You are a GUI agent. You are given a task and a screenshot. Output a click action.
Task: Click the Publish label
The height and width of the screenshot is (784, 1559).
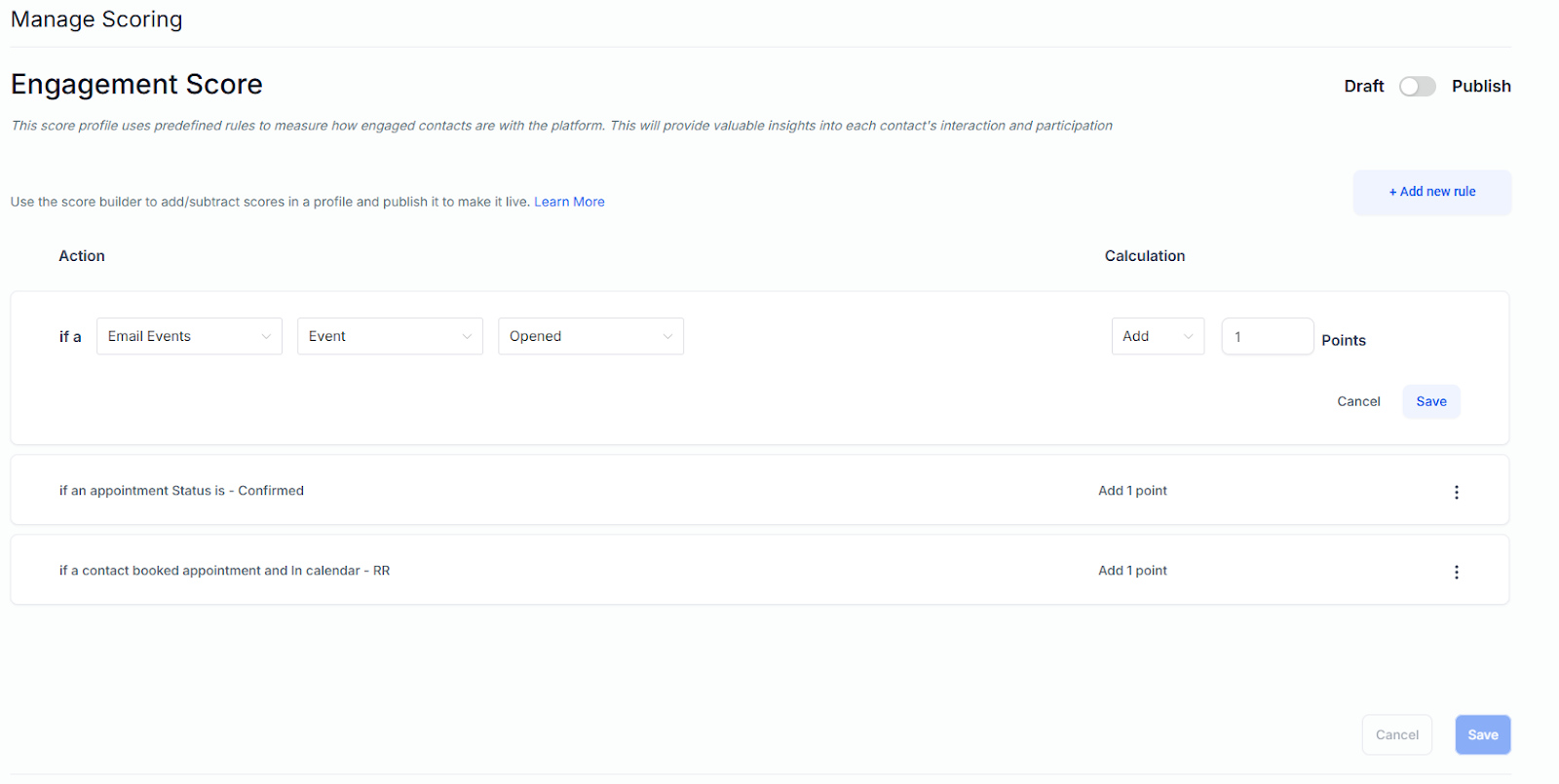[1481, 86]
